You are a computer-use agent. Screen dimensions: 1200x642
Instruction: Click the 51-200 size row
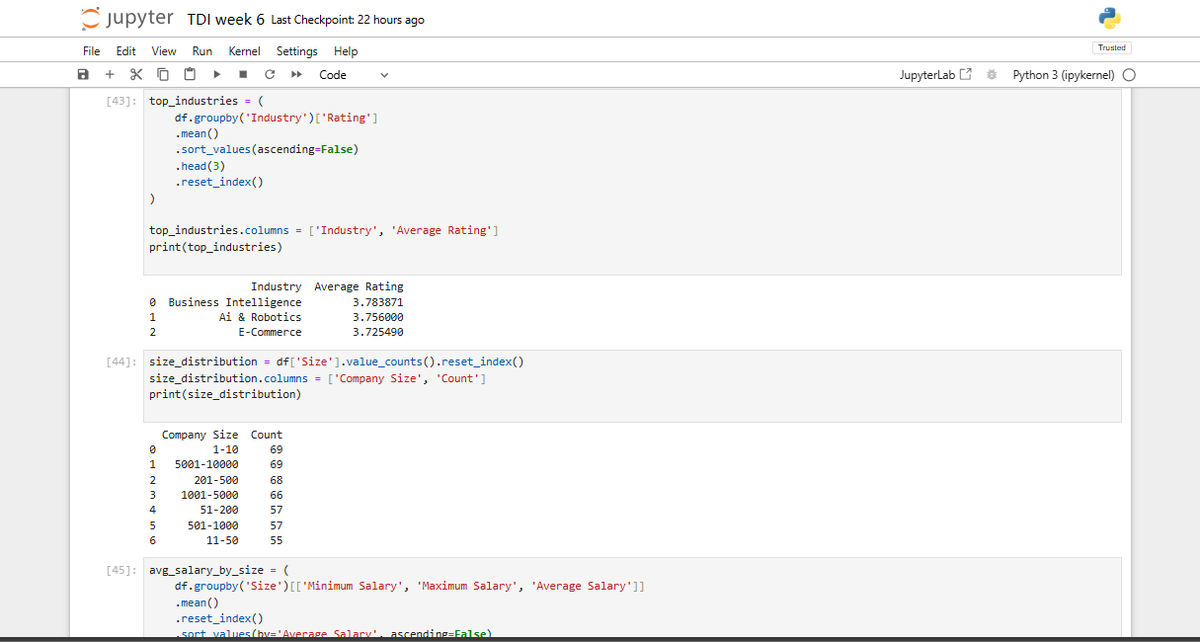(x=219, y=510)
